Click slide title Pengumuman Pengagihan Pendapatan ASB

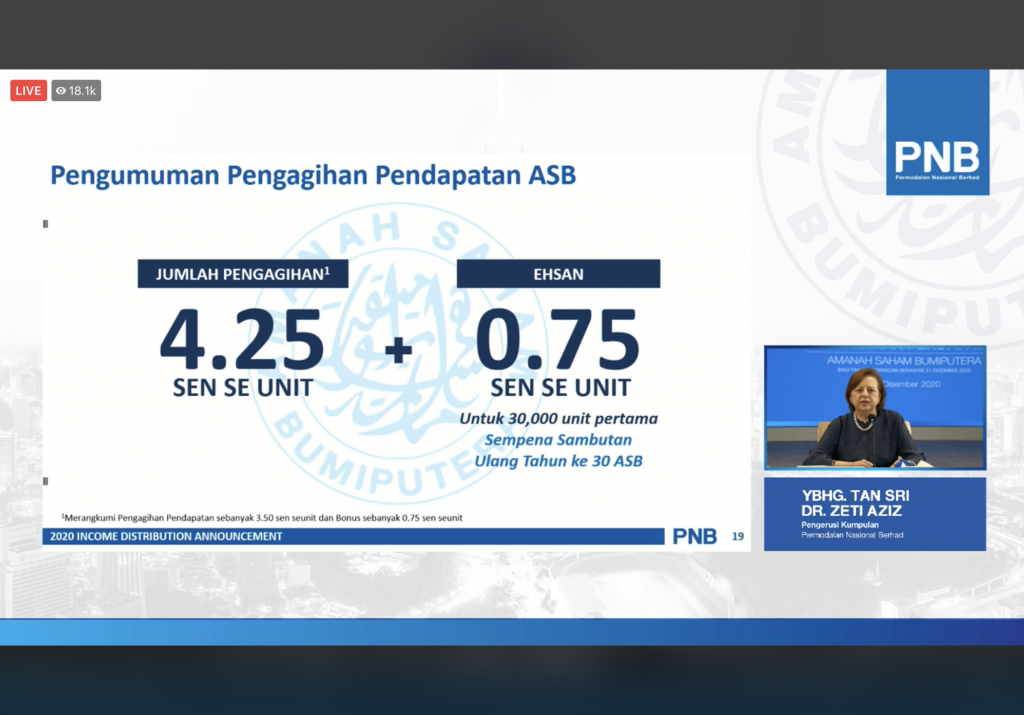(x=313, y=176)
